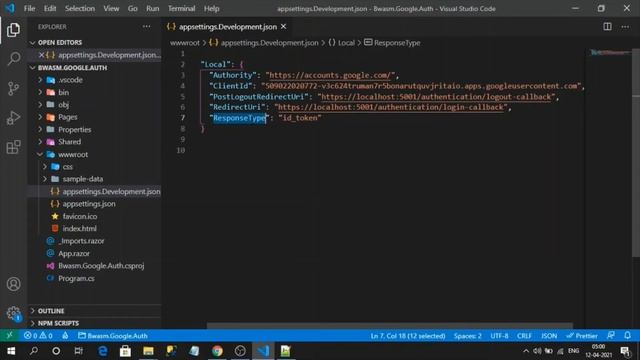Close appsettings.Development.json in Open Editors
The width and height of the screenshot is (640, 360).
pos(41,55)
